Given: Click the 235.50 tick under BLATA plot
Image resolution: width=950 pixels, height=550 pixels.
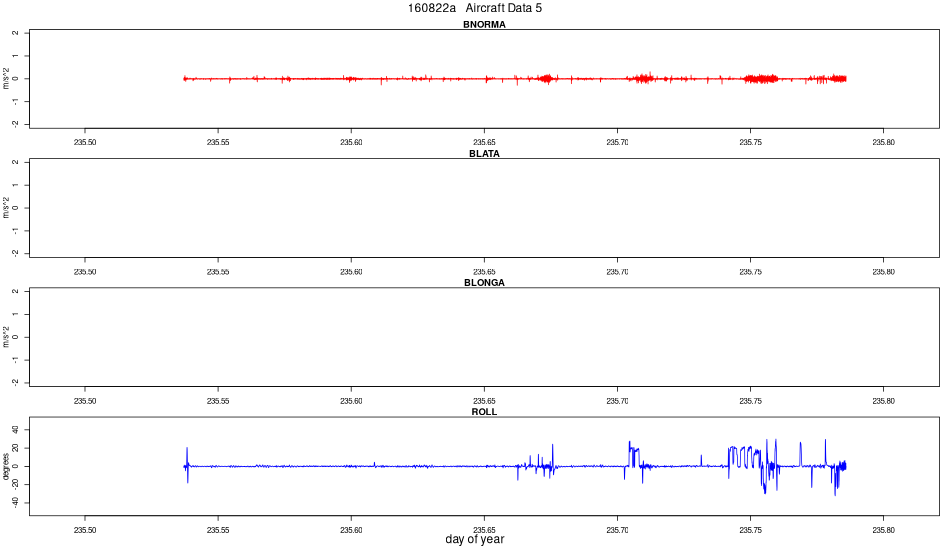Looking at the screenshot, I should coord(85,272).
